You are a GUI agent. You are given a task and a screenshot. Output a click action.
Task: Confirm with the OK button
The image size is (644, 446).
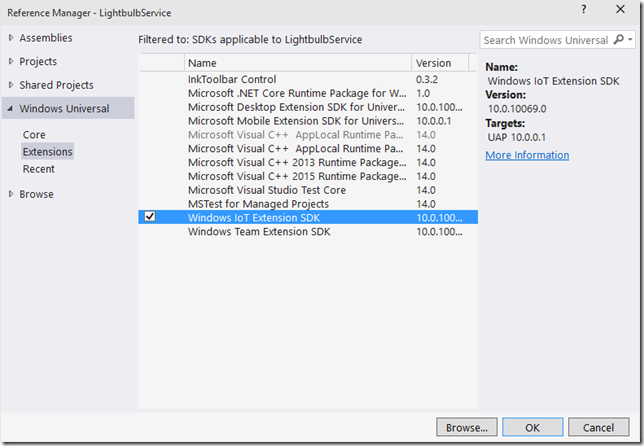(533, 428)
